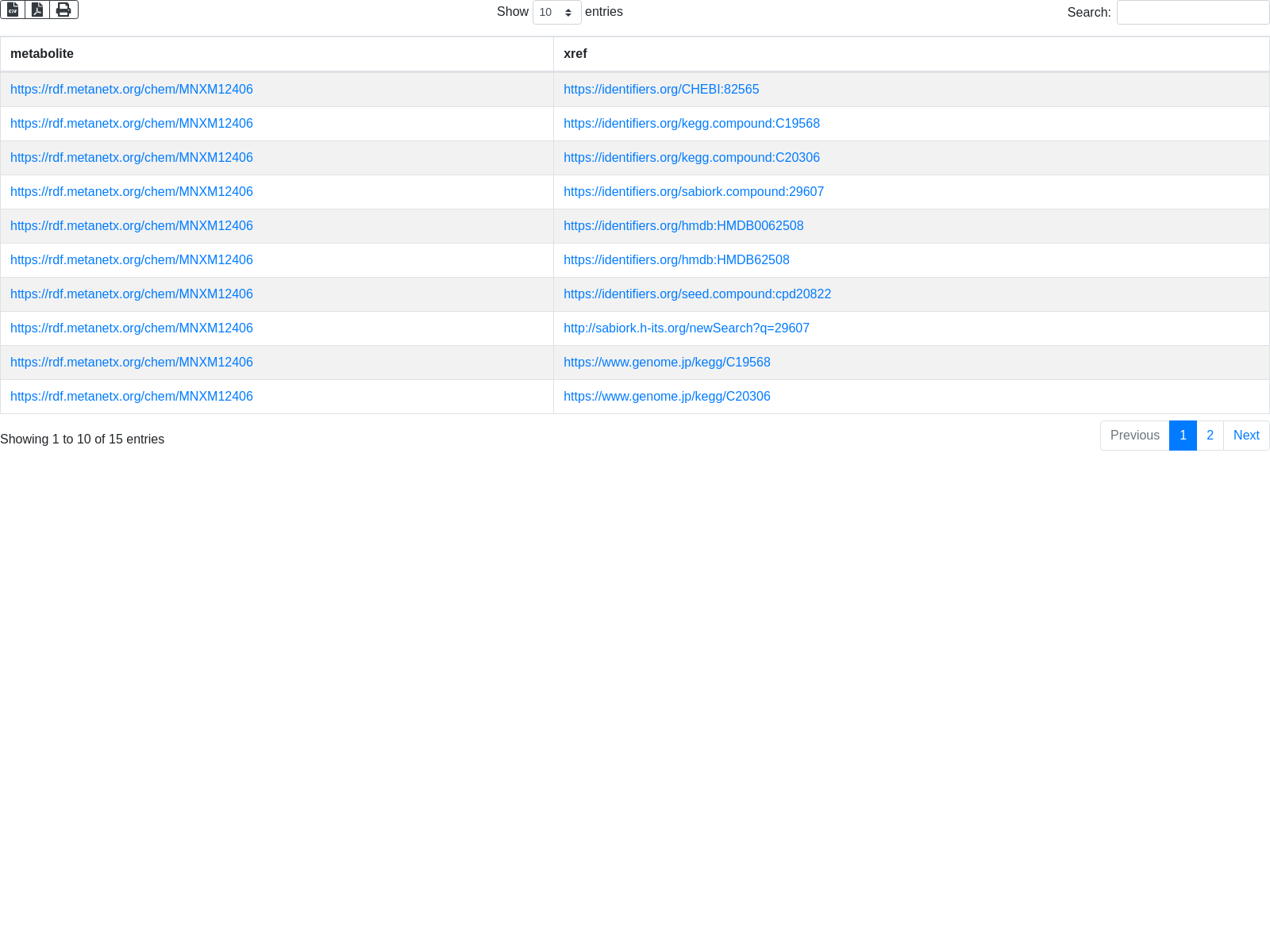Open the seed.compound:cpd20822 link

click(697, 294)
